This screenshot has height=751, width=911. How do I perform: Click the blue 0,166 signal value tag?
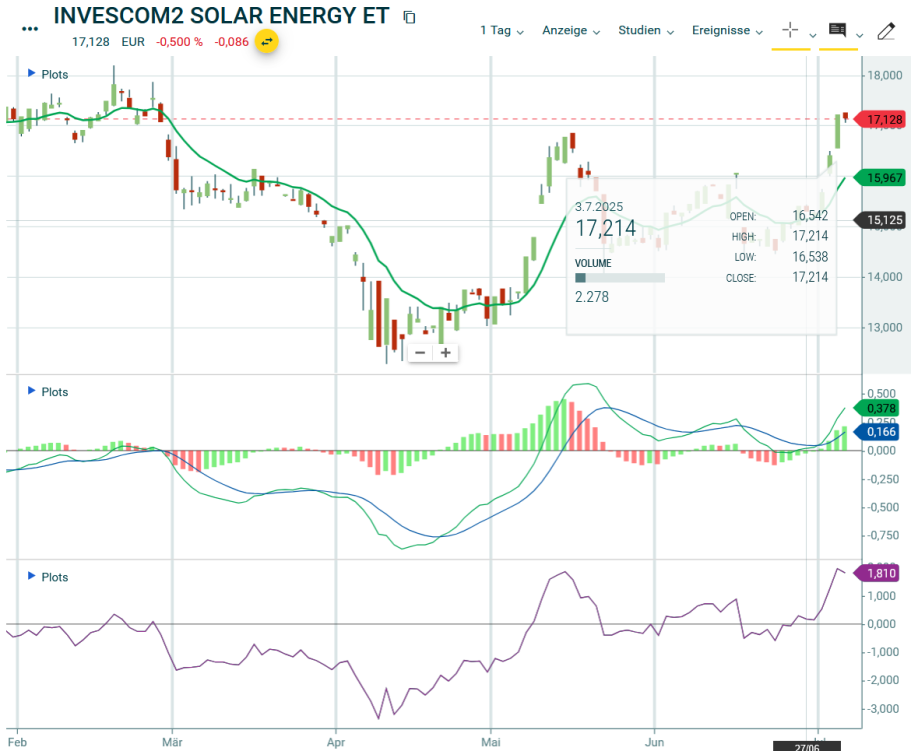pyautogui.click(x=877, y=432)
